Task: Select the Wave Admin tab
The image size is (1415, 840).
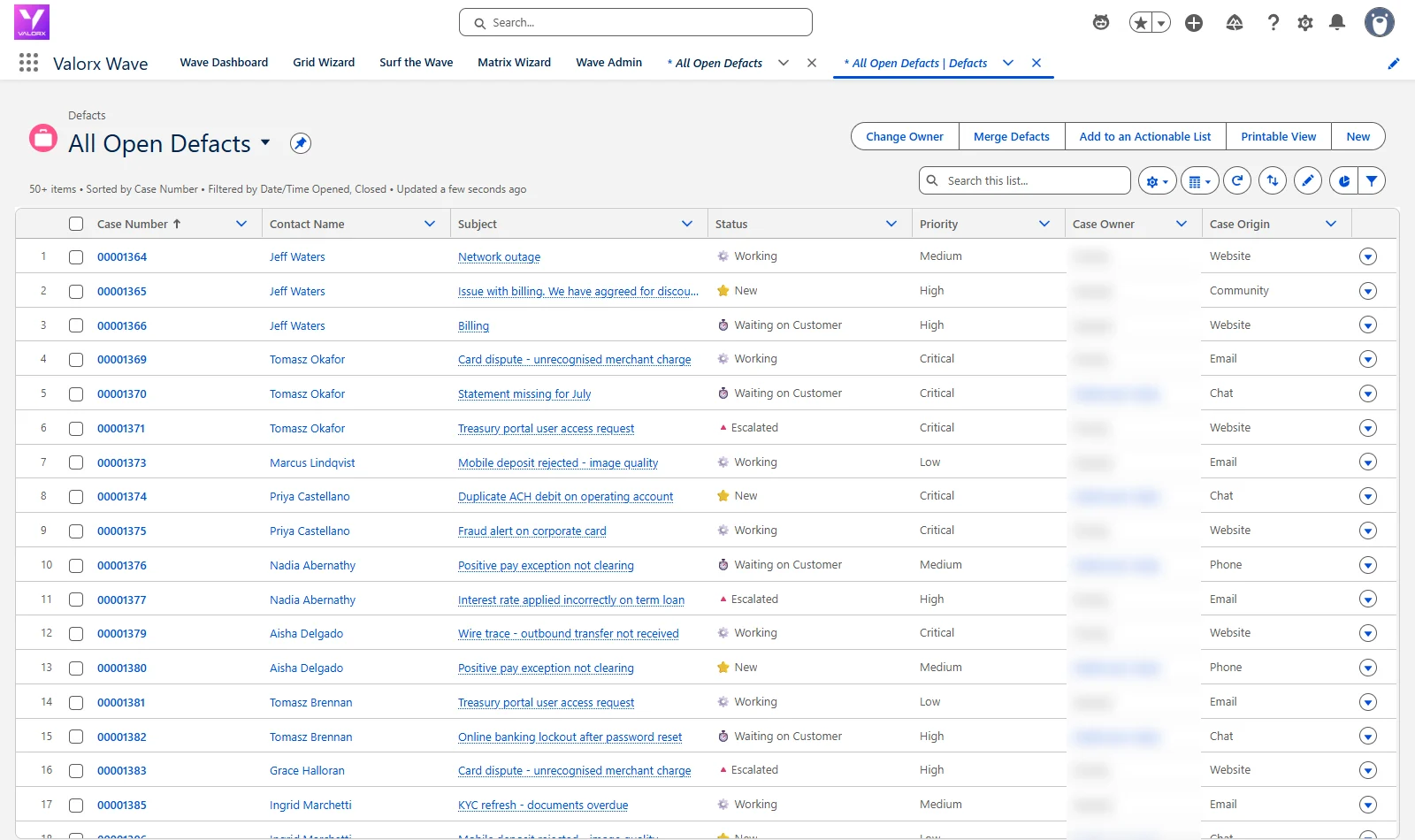Action: 609,63
